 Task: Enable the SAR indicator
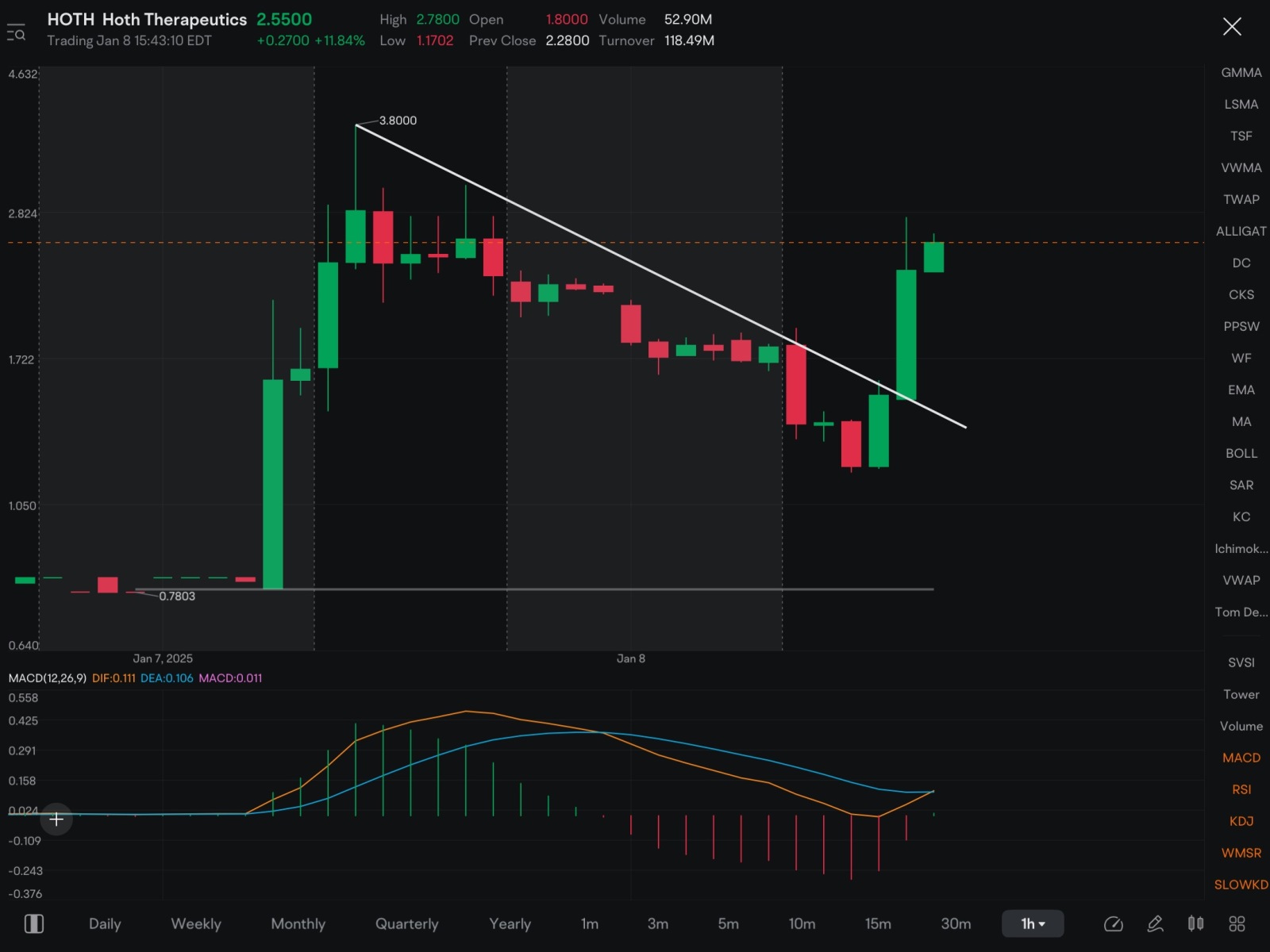[1241, 485]
